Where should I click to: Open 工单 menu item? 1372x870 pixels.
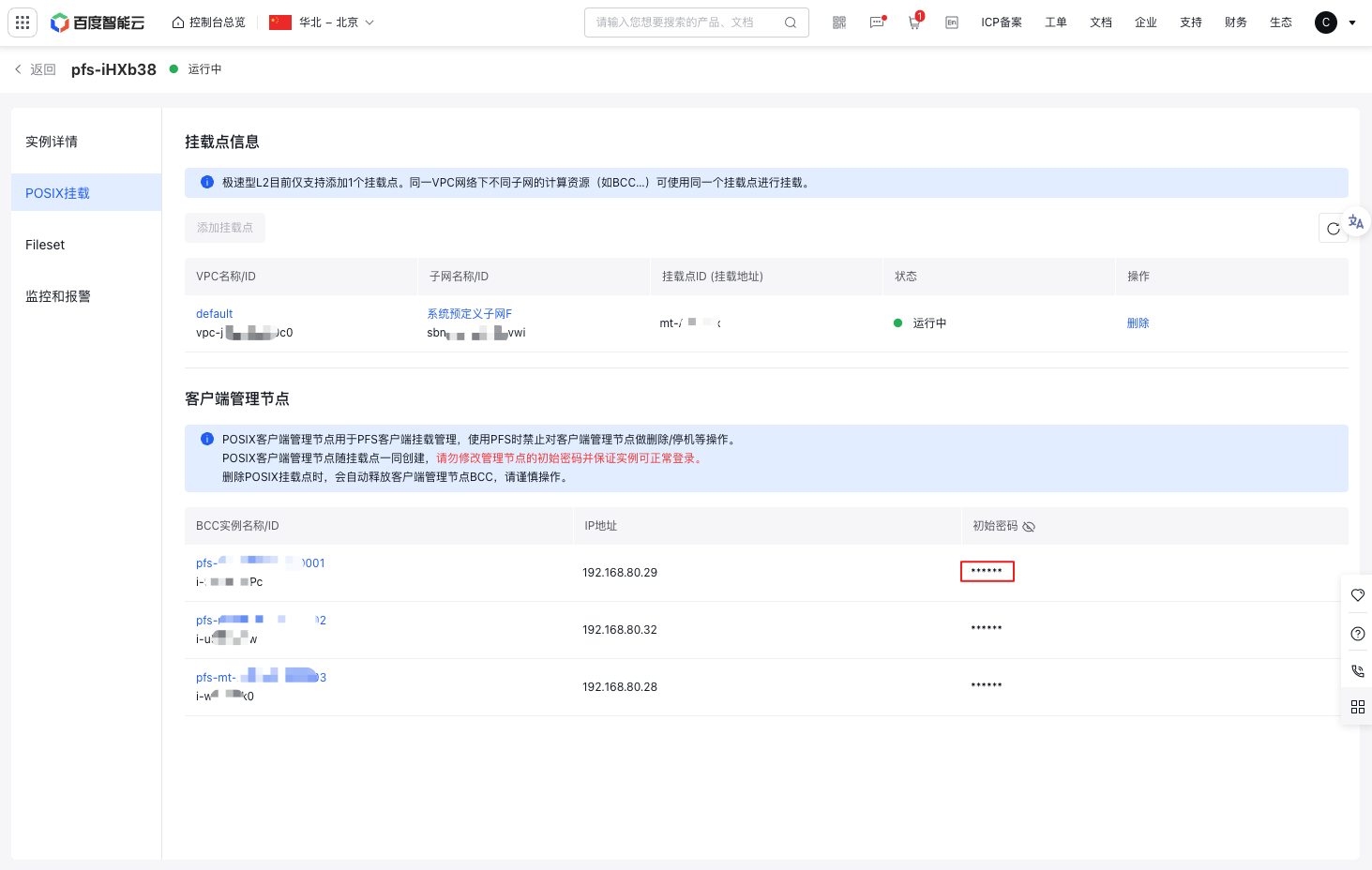tap(1056, 22)
